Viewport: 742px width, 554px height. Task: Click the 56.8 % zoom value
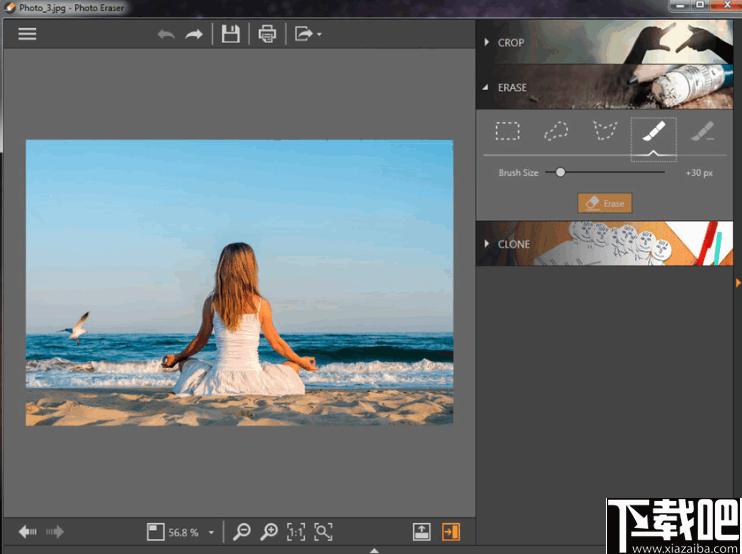point(183,533)
